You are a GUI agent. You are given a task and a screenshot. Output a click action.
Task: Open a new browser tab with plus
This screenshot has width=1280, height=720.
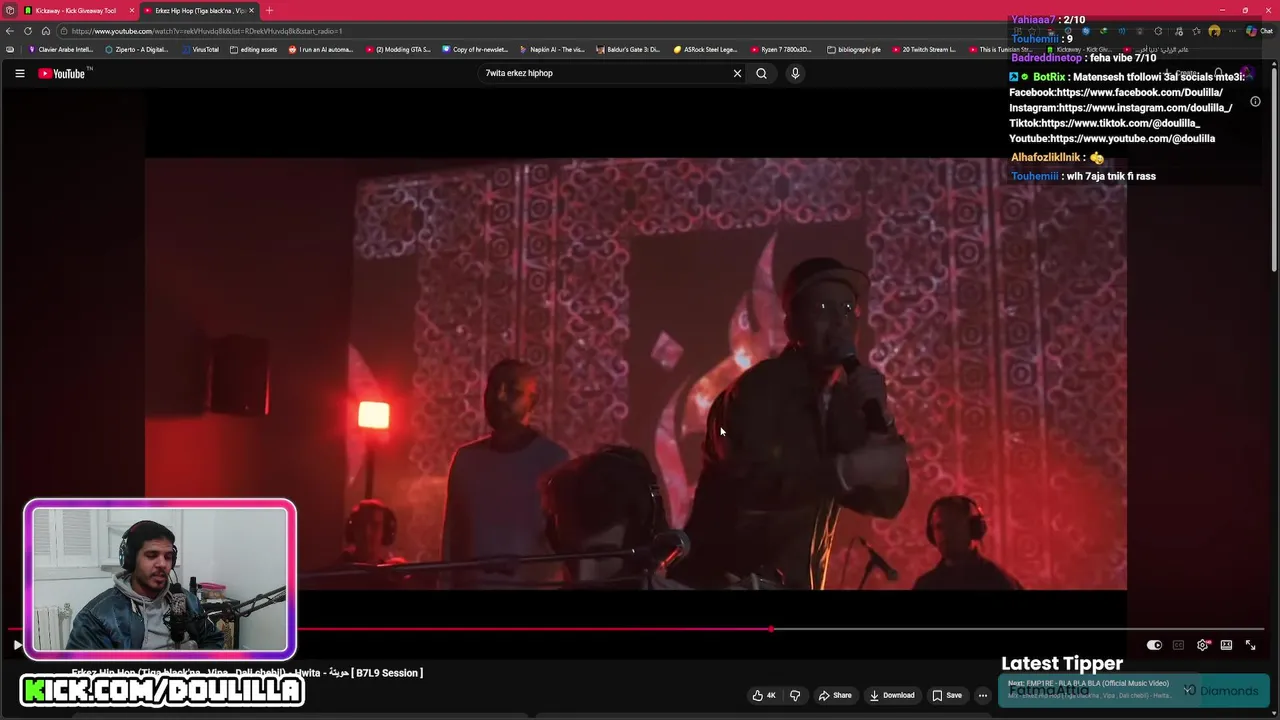point(269,10)
